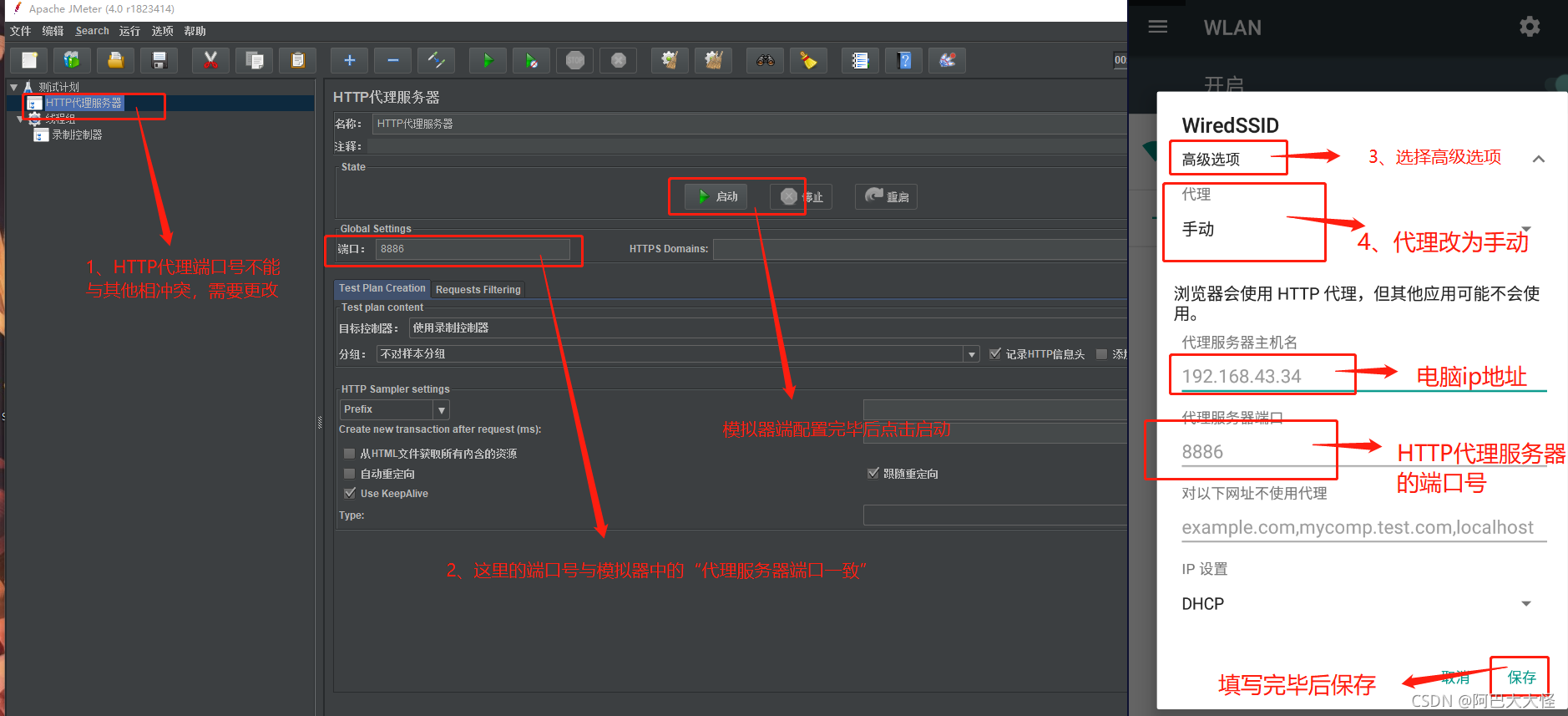The image size is (1568, 716).
Task: Toggle the 记录HTTP信息头 checkbox
Action: click(995, 354)
